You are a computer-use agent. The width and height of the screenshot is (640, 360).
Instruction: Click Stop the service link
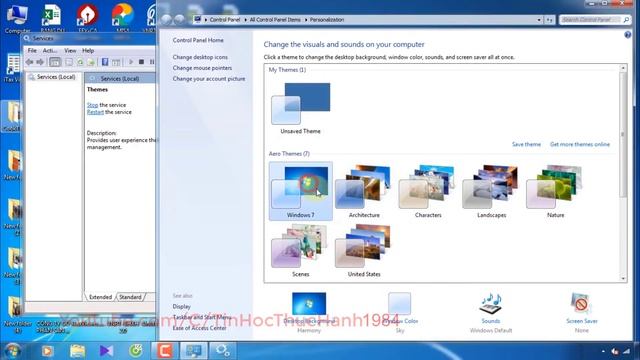click(x=92, y=105)
